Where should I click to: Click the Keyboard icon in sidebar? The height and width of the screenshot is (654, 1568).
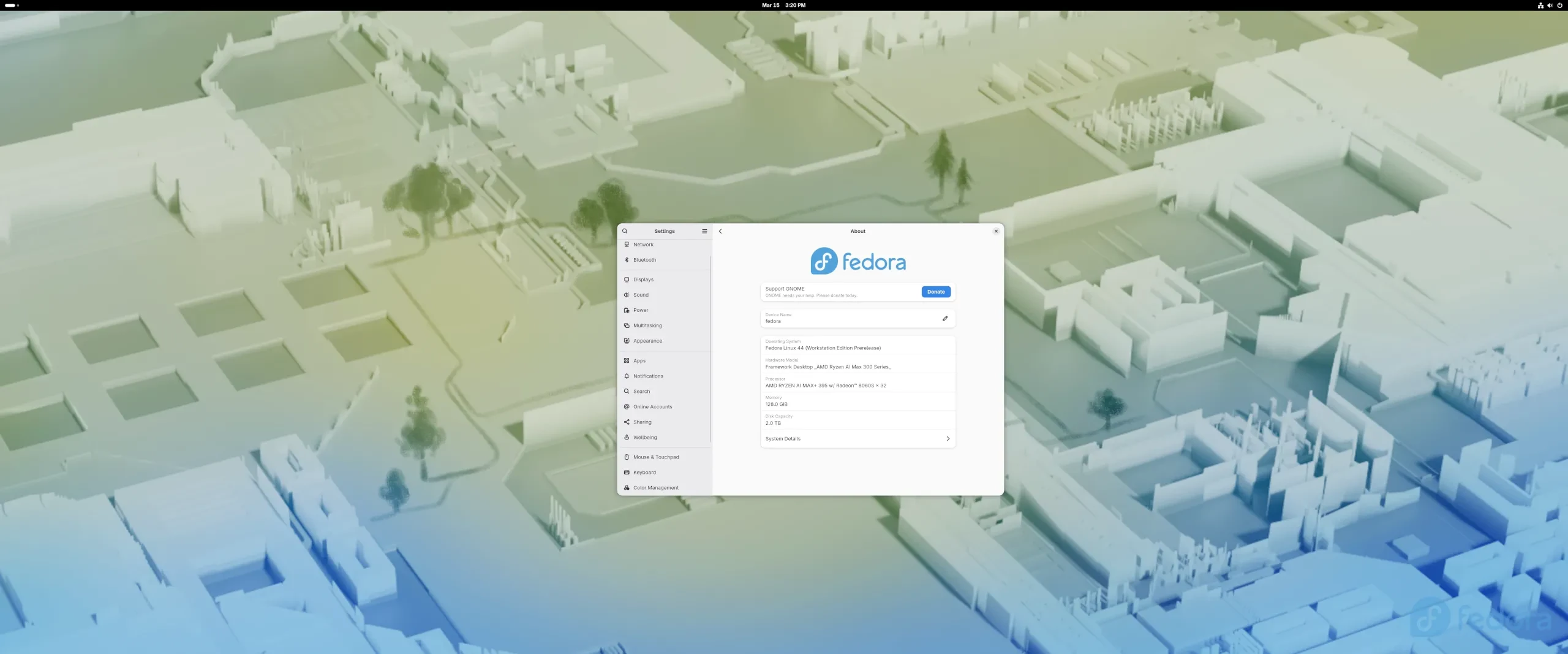tap(627, 473)
